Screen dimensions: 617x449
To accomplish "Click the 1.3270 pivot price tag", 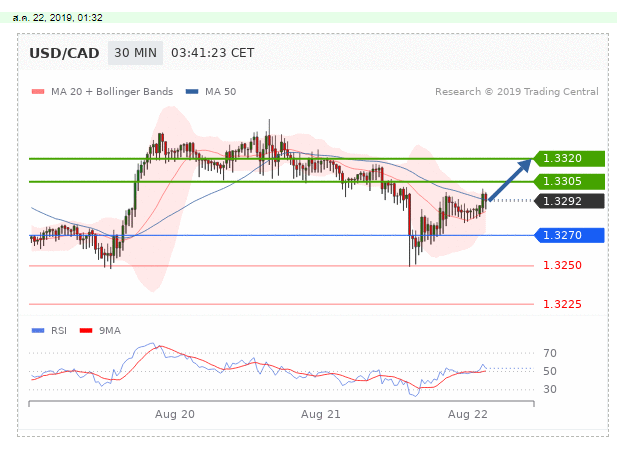I will pos(569,235).
